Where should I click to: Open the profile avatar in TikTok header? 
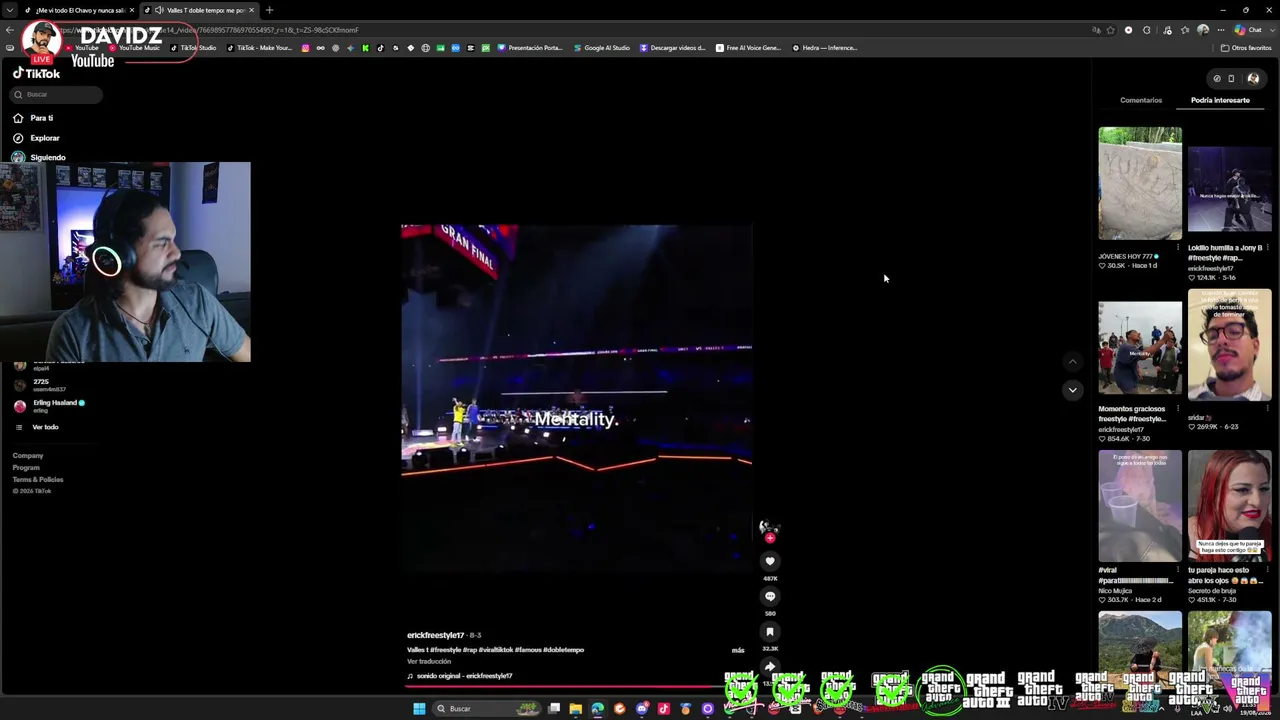click(x=1253, y=78)
